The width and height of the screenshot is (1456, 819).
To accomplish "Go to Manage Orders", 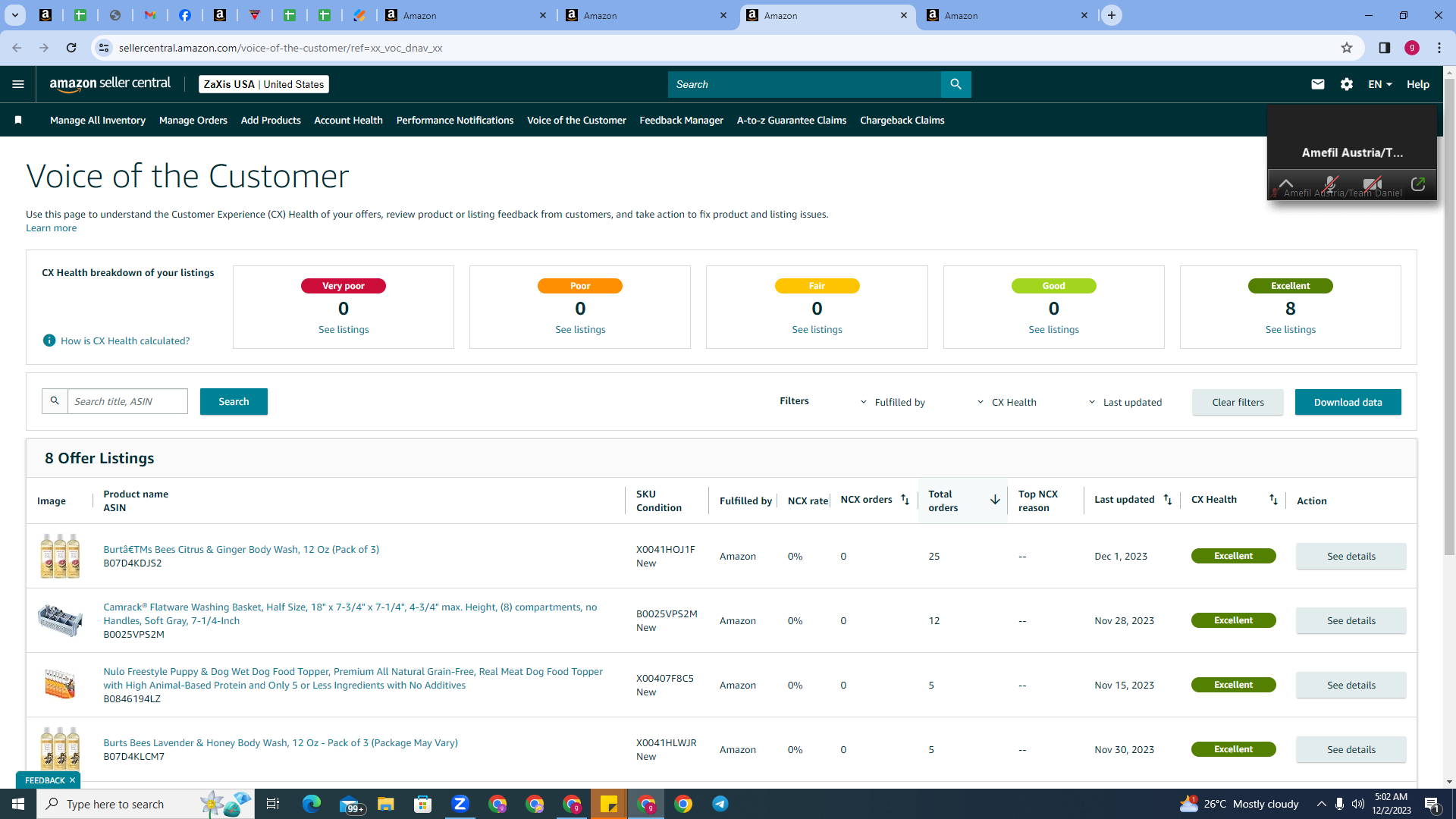I will [x=193, y=120].
